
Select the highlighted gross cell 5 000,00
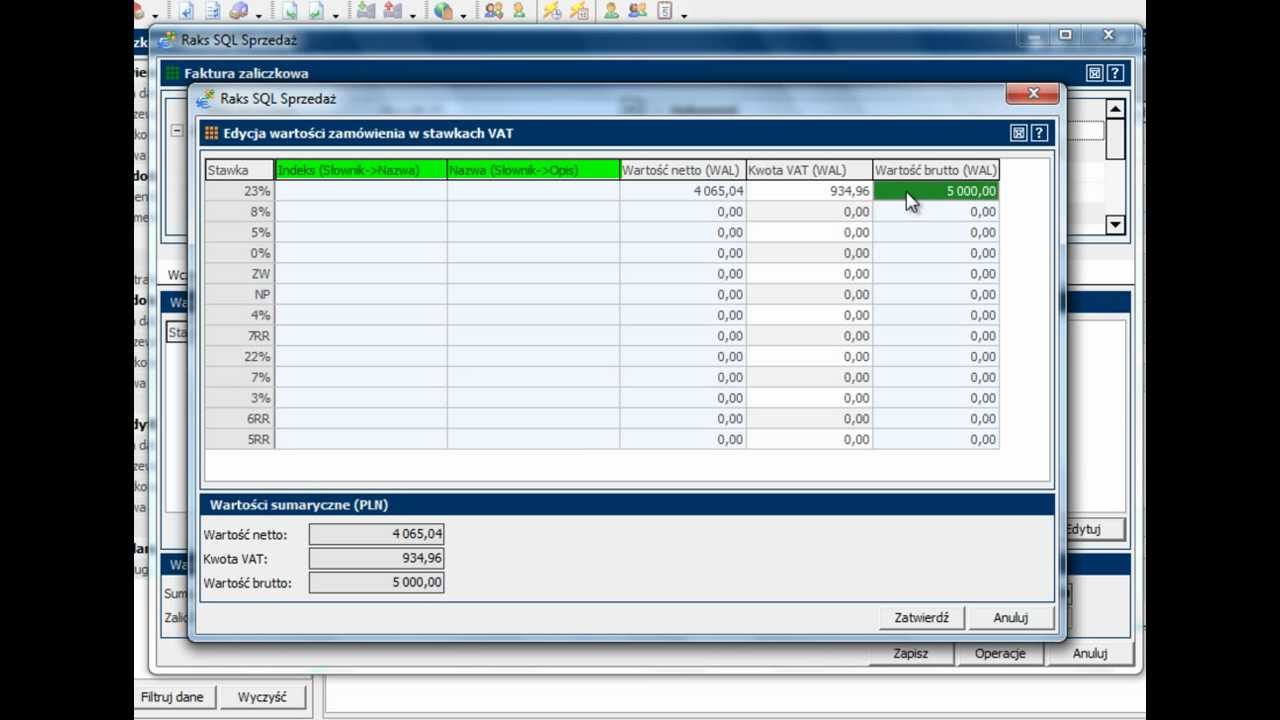936,191
